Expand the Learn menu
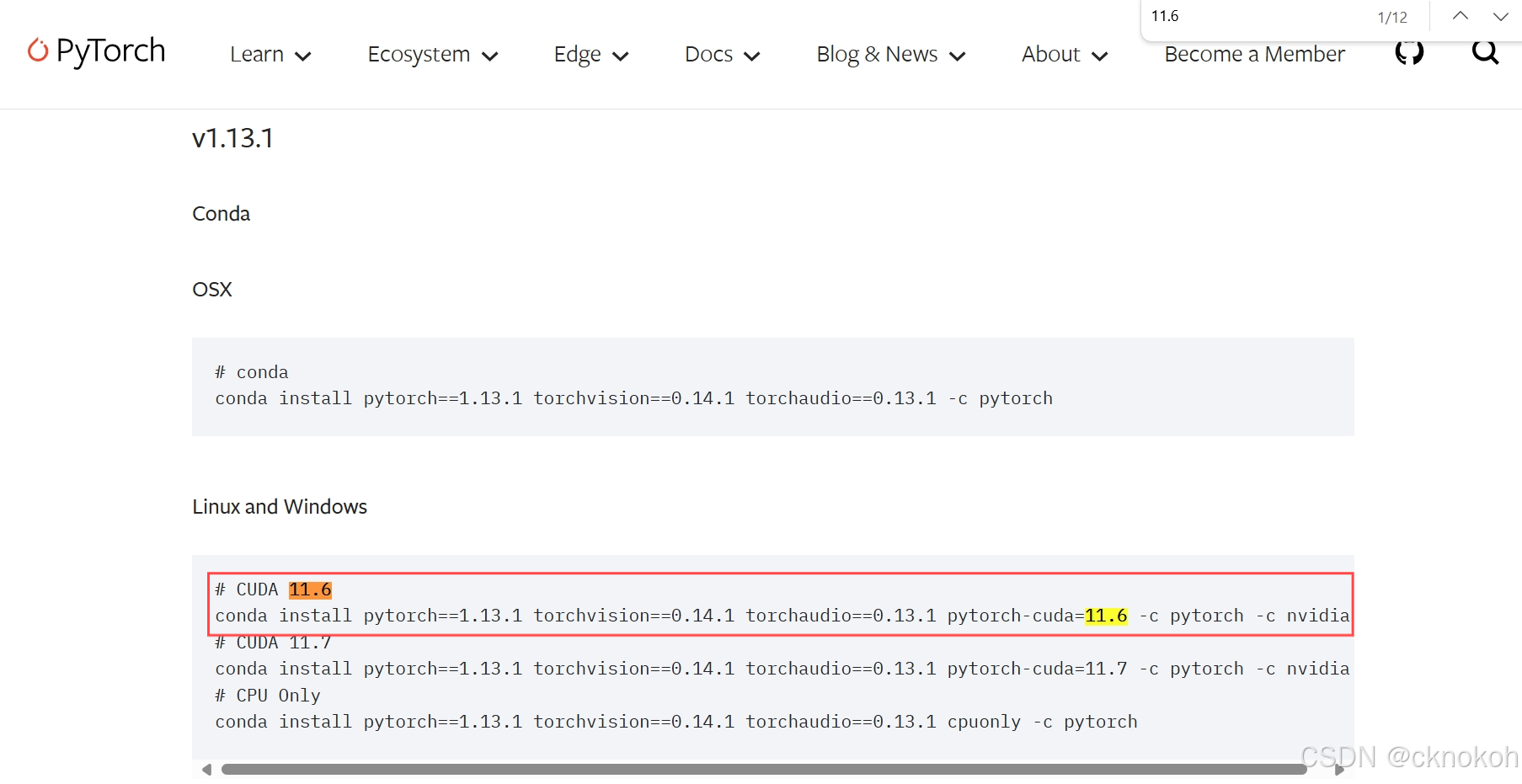Viewport: 1522px width, 784px height. pyautogui.click(x=270, y=55)
